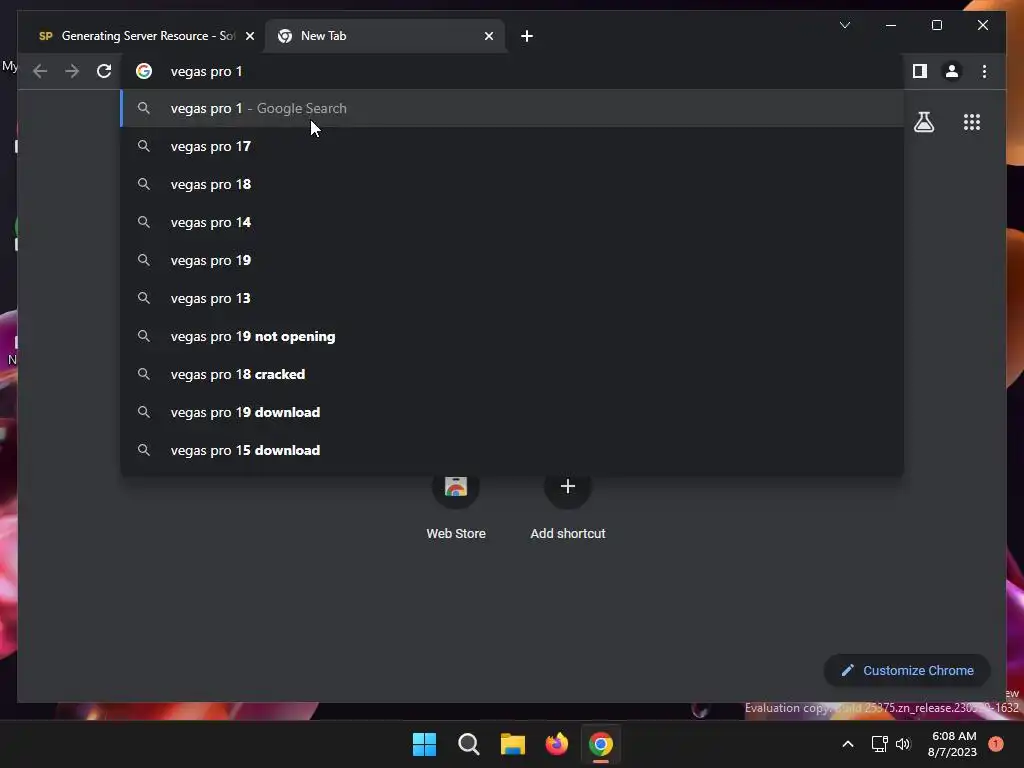
Task: Close the Generating Server Resource tab
Action: (x=249, y=36)
